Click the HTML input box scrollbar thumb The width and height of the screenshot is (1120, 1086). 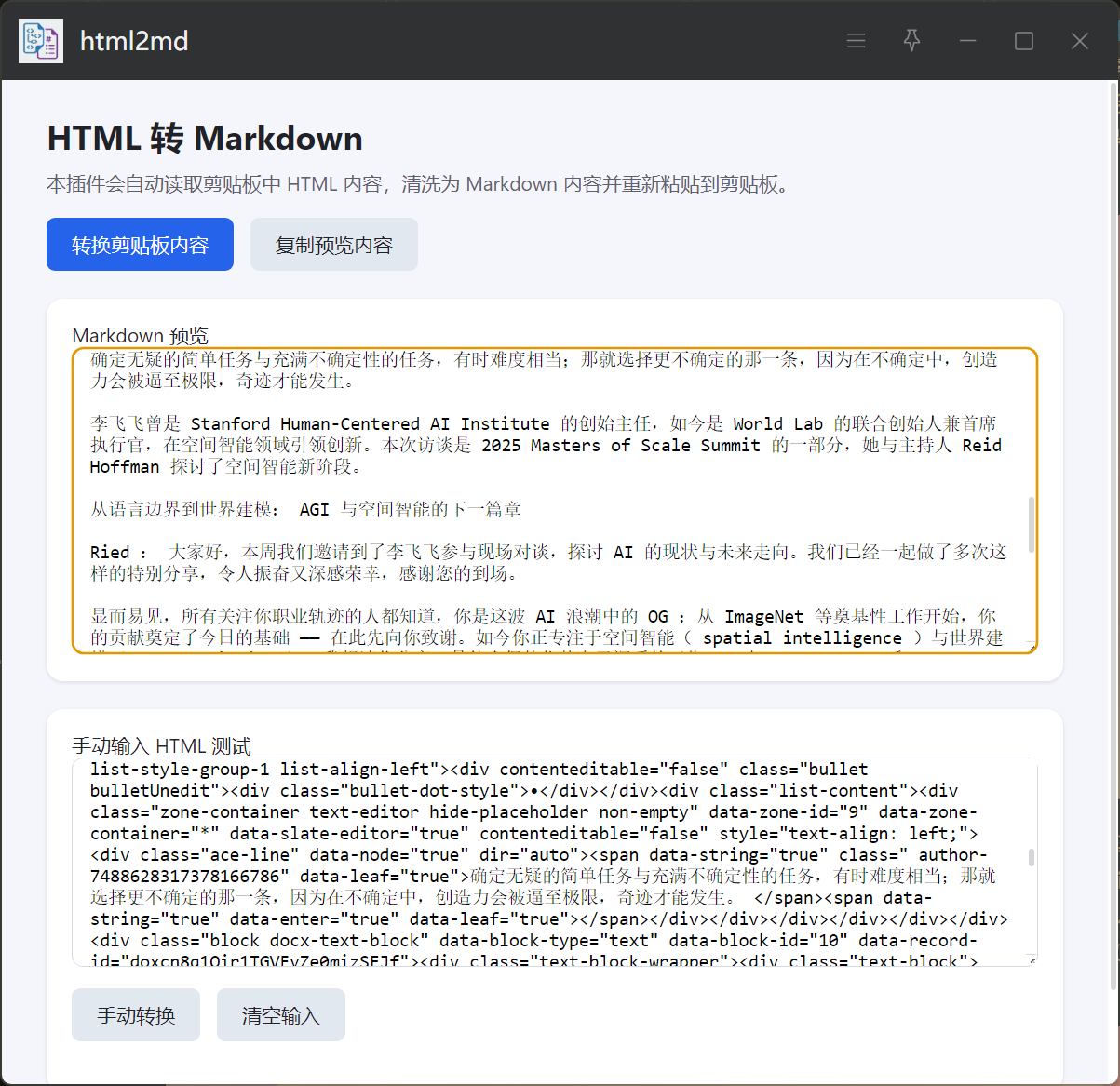(1031, 858)
